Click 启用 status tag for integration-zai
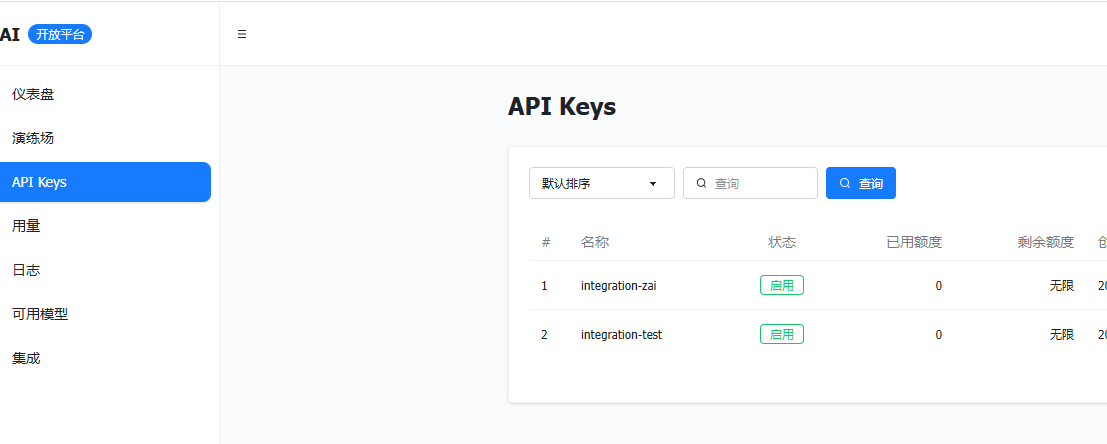The image size is (1107, 444). [781, 286]
